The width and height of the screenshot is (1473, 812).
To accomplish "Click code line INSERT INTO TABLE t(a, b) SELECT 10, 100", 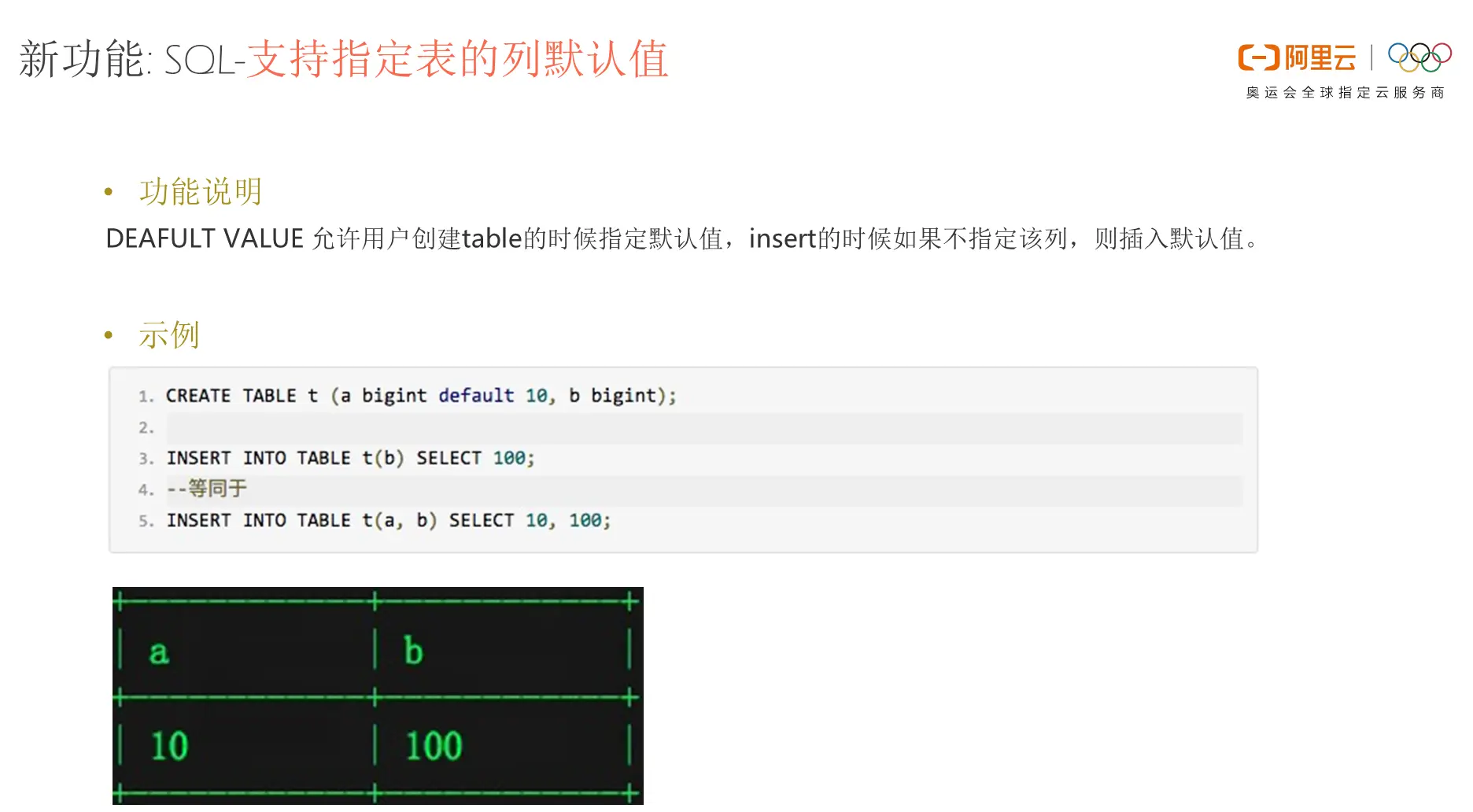I will [389, 520].
